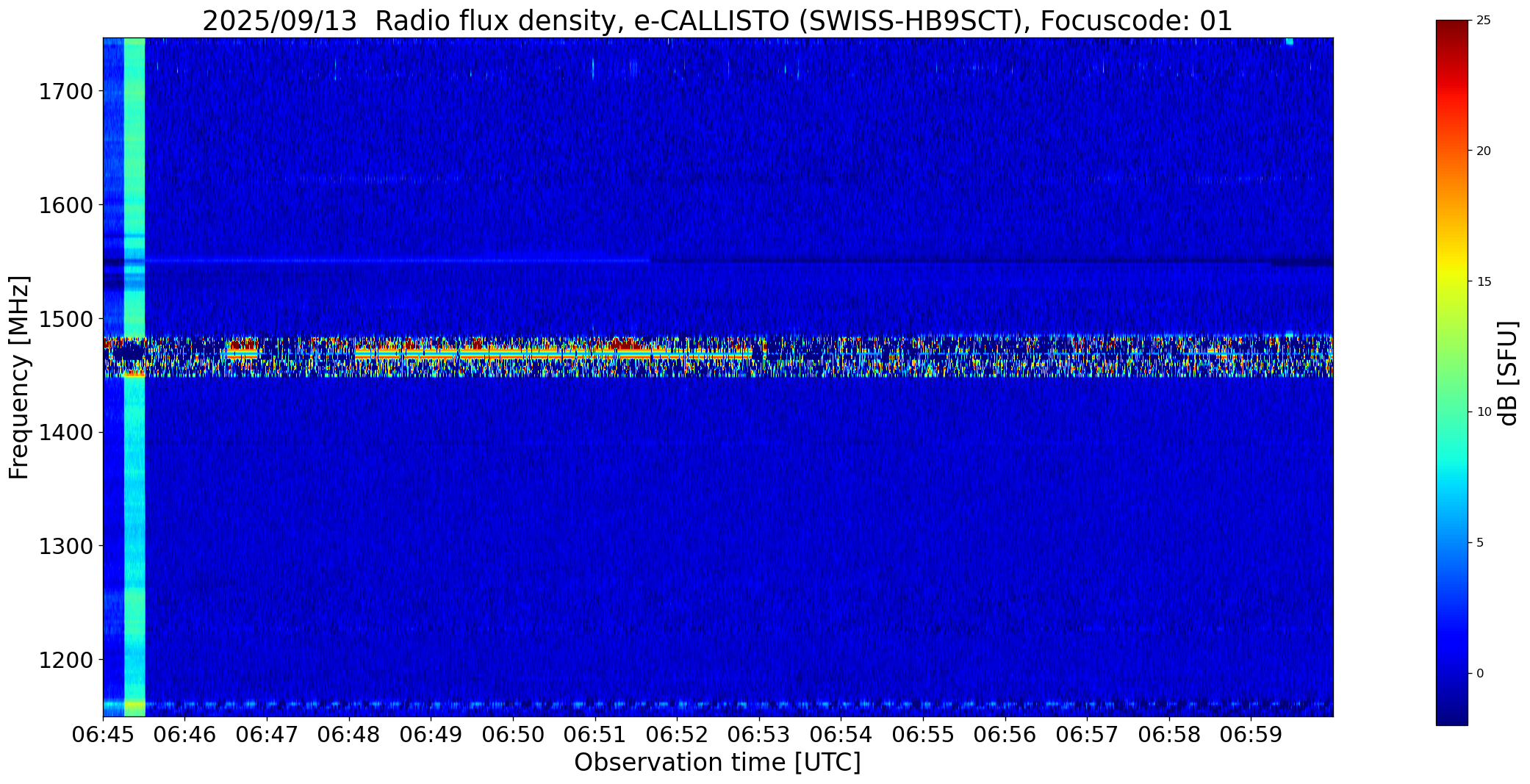This screenshot has width=1530, height=784.
Task: Click the 06:47 time tick label
Action: coord(267,734)
